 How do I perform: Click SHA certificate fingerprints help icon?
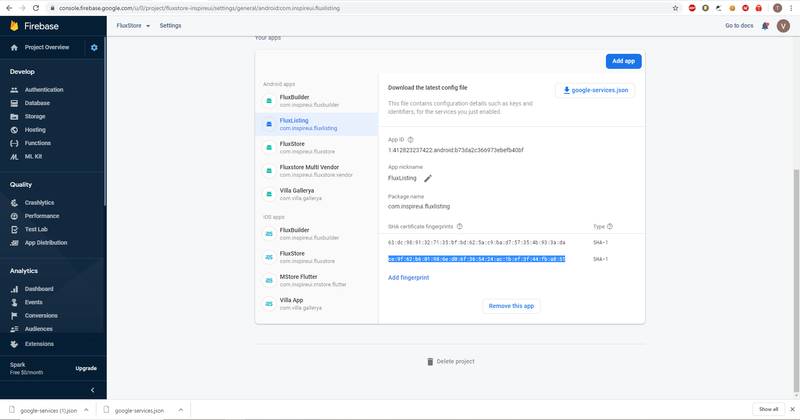(460, 226)
